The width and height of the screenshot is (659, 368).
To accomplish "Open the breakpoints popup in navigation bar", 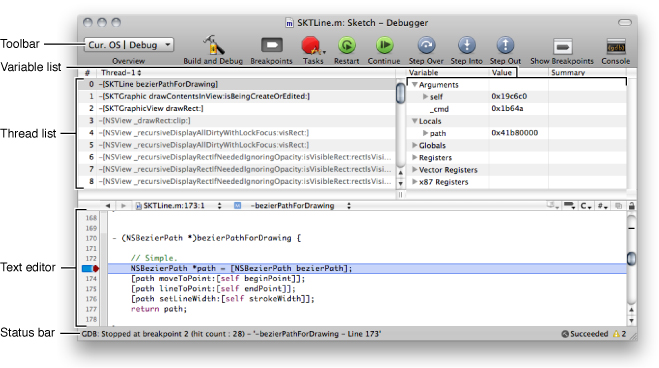I will tap(569, 205).
